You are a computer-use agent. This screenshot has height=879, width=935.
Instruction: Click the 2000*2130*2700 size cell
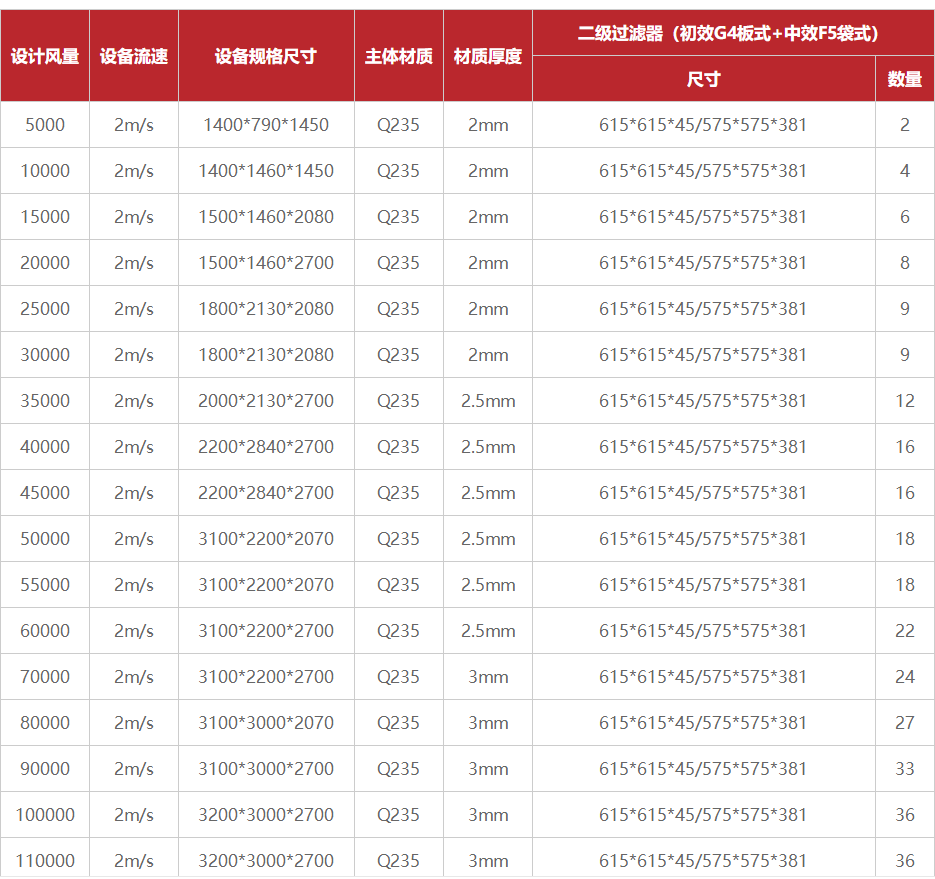pyautogui.click(x=266, y=401)
